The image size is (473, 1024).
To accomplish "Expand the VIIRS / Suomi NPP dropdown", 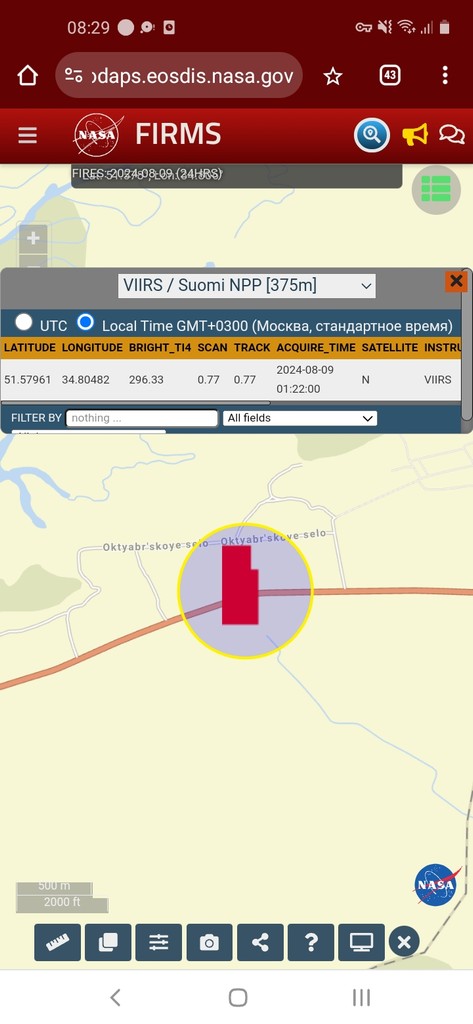I will (247, 285).
